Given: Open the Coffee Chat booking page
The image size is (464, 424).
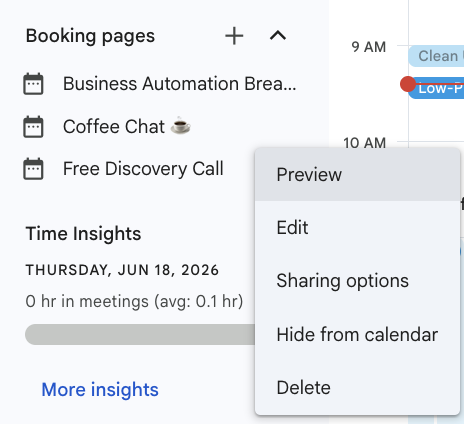Looking at the screenshot, I should pyautogui.click(x=127, y=127).
